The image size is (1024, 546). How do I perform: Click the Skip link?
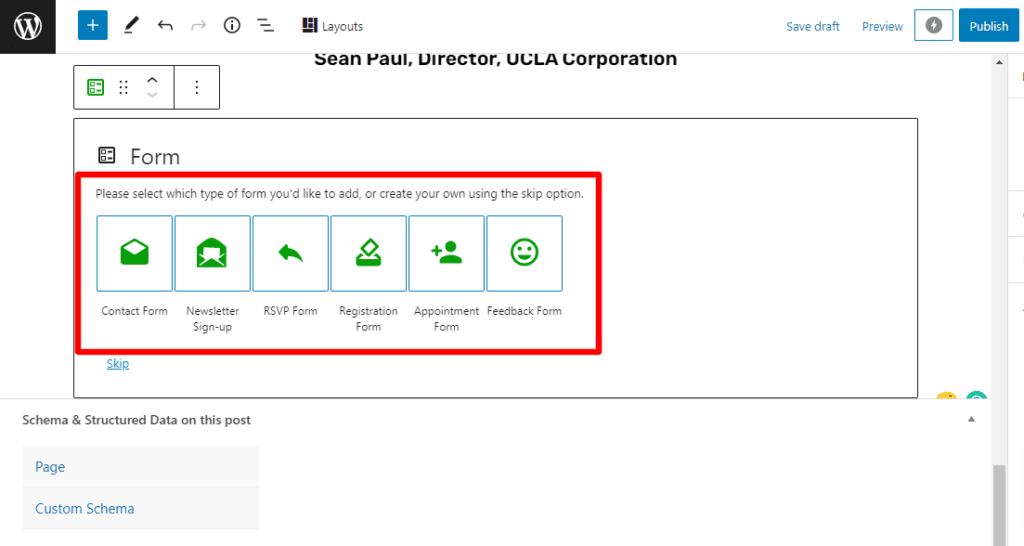[x=118, y=364]
